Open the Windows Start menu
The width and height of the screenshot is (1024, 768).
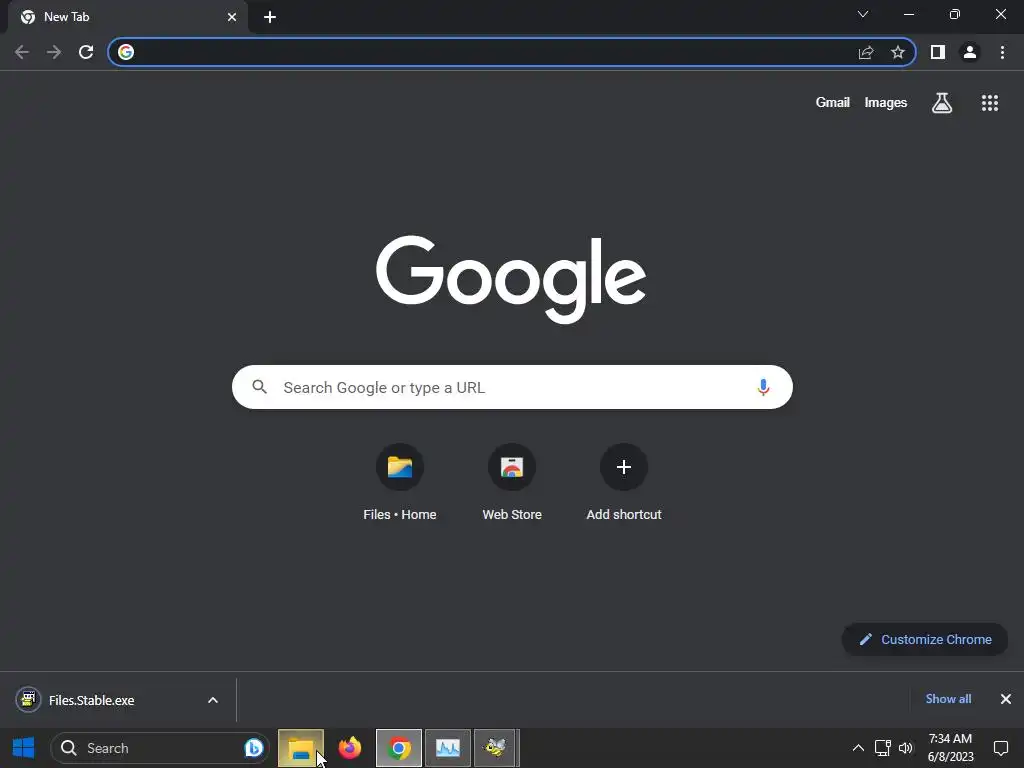point(24,748)
